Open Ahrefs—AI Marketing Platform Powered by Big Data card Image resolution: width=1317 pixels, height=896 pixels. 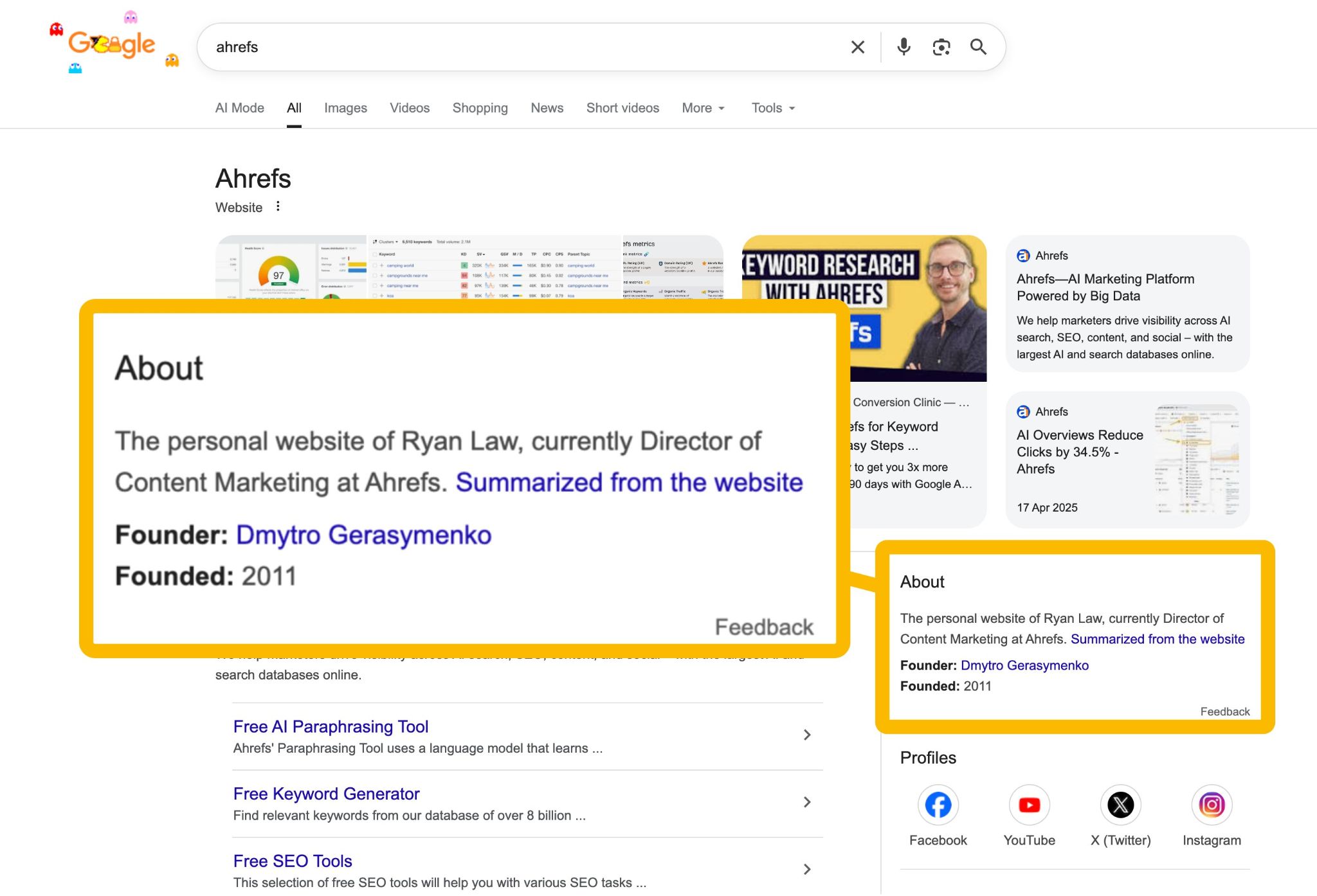pos(1127,303)
